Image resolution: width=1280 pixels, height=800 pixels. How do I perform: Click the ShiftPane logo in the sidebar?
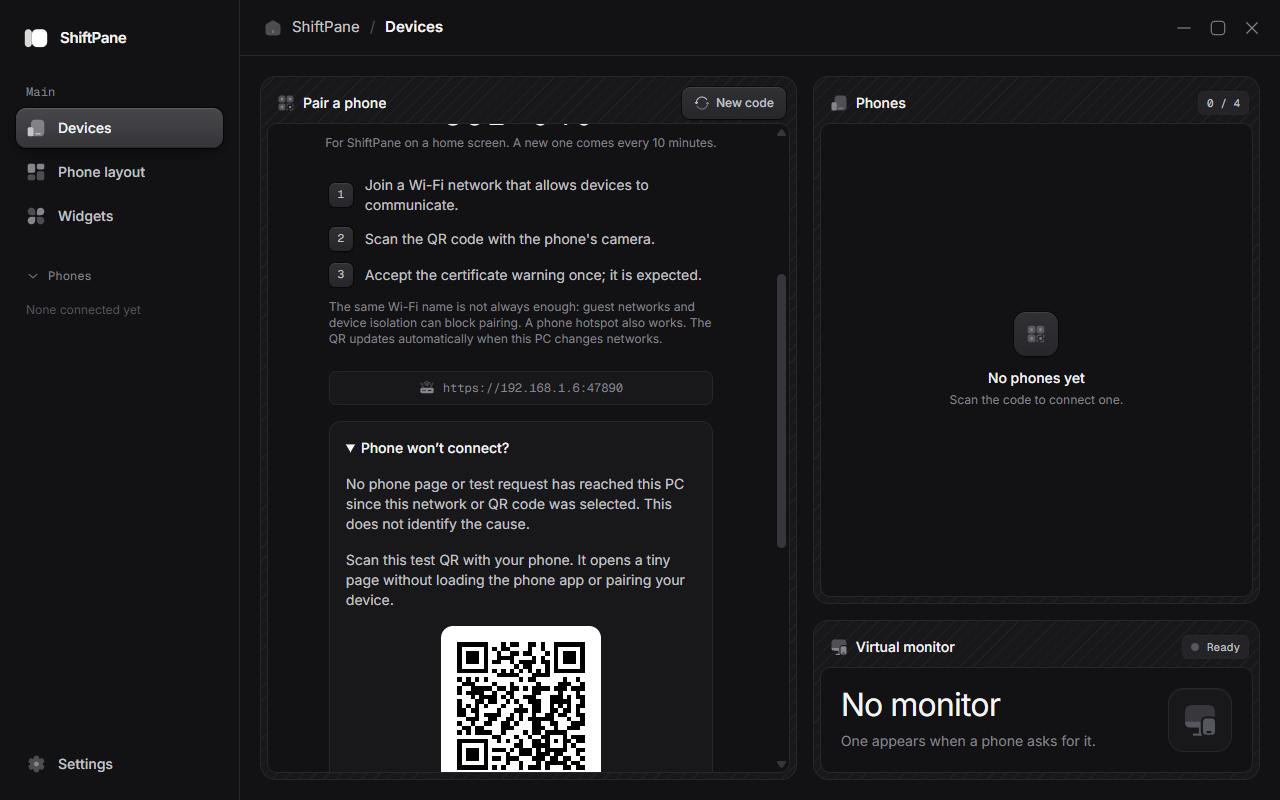36,38
